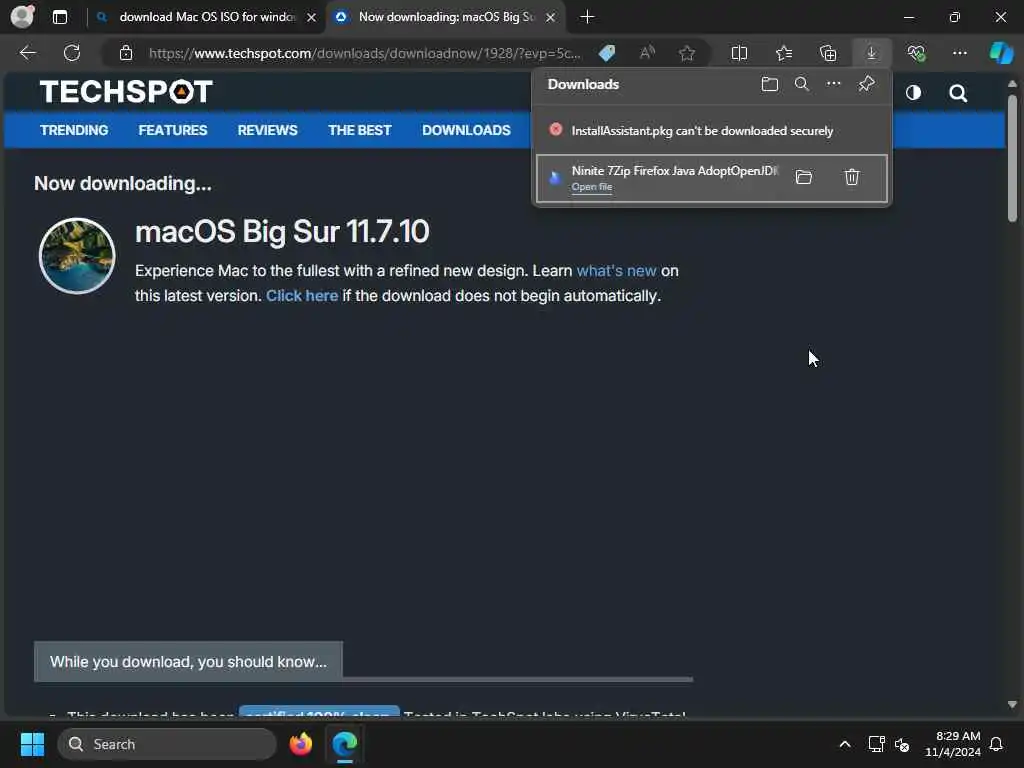Close the 'download Mac OS ISO' tab

click(x=312, y=18)
